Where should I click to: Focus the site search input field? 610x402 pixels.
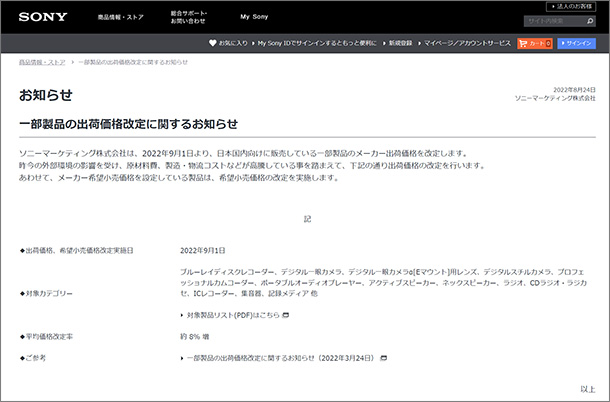(x=554, y=21)
